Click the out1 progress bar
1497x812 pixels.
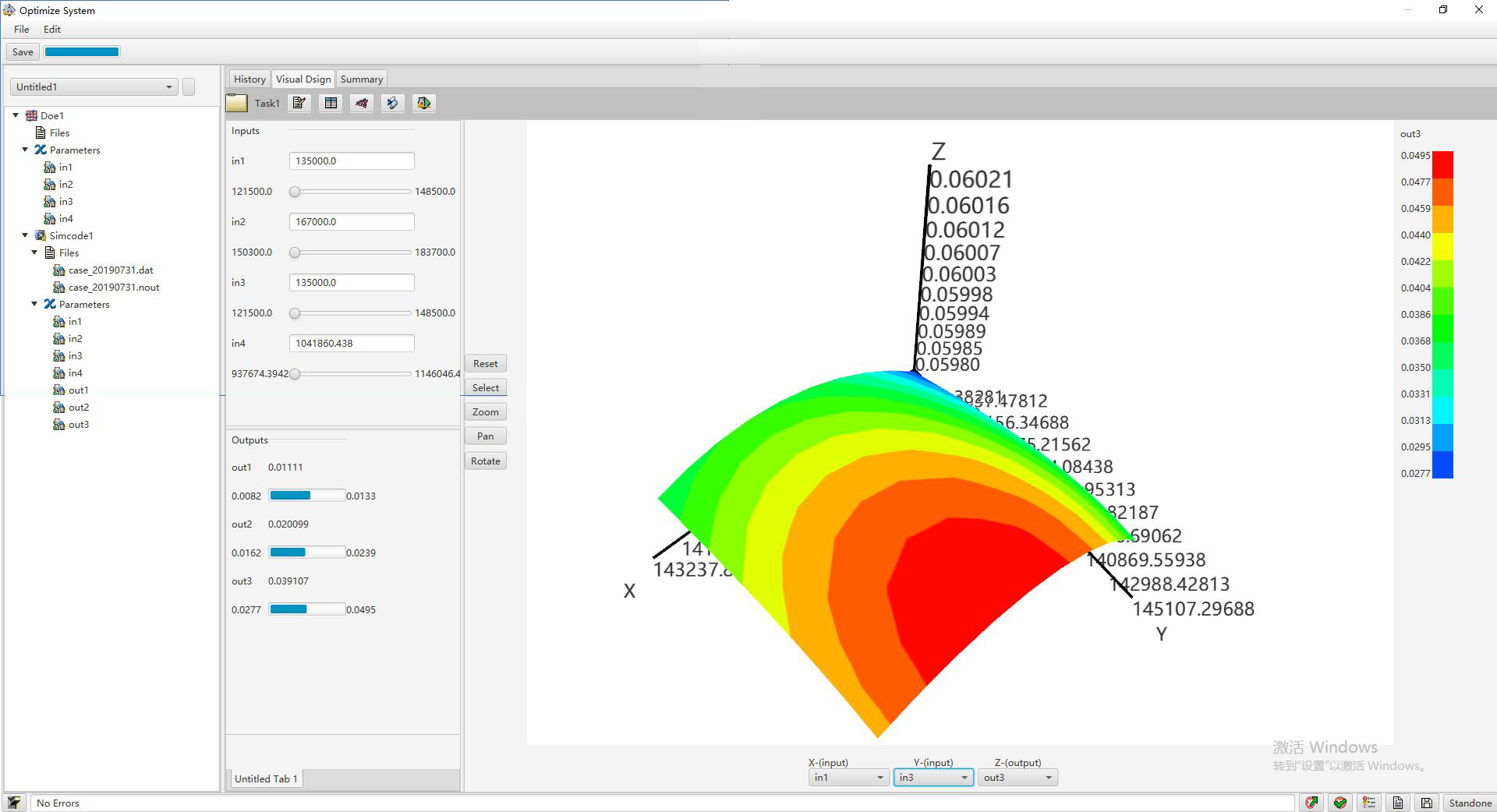click(x=307, y=496)
